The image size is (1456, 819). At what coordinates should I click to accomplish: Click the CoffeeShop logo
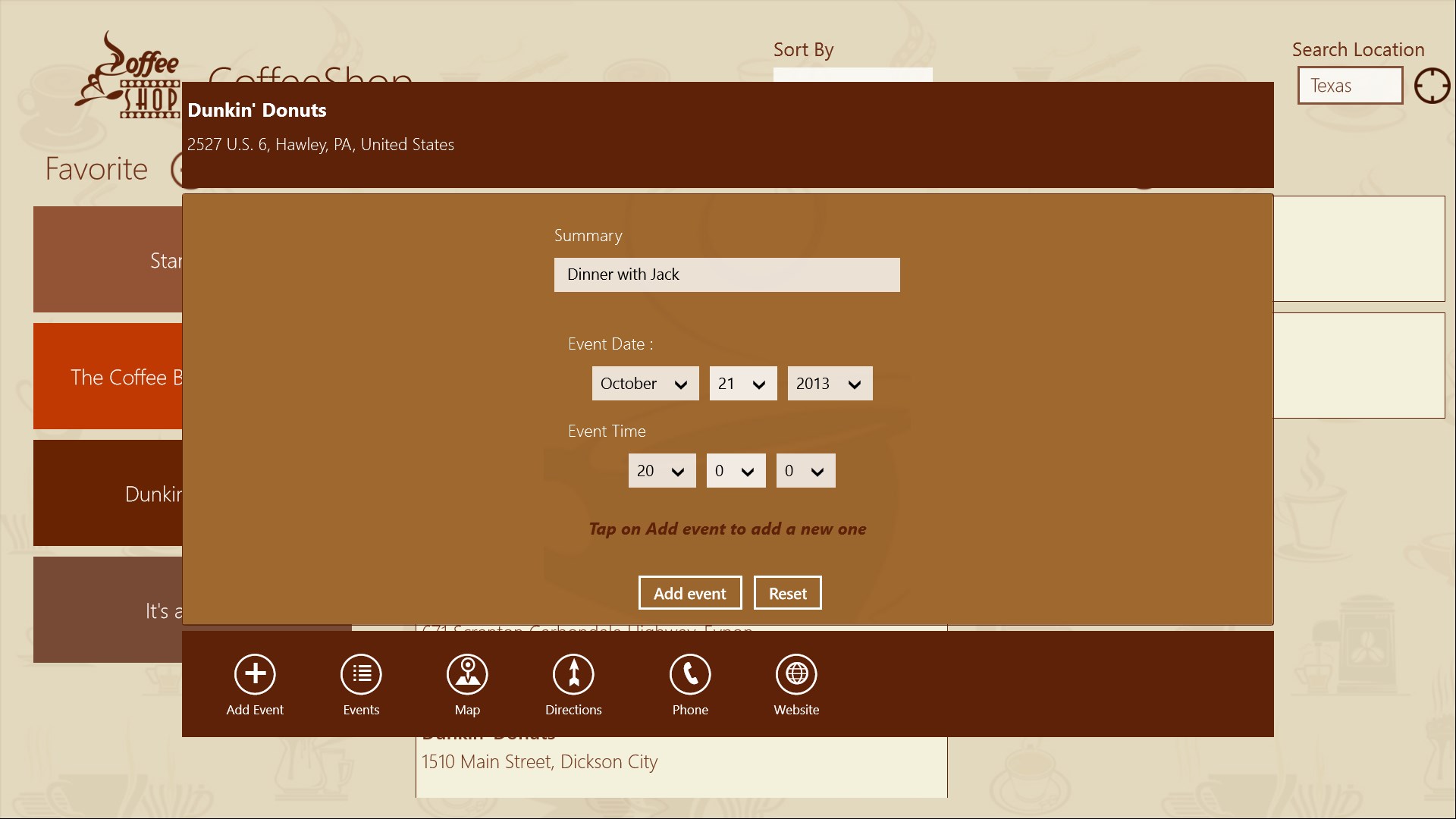(129, 76)
